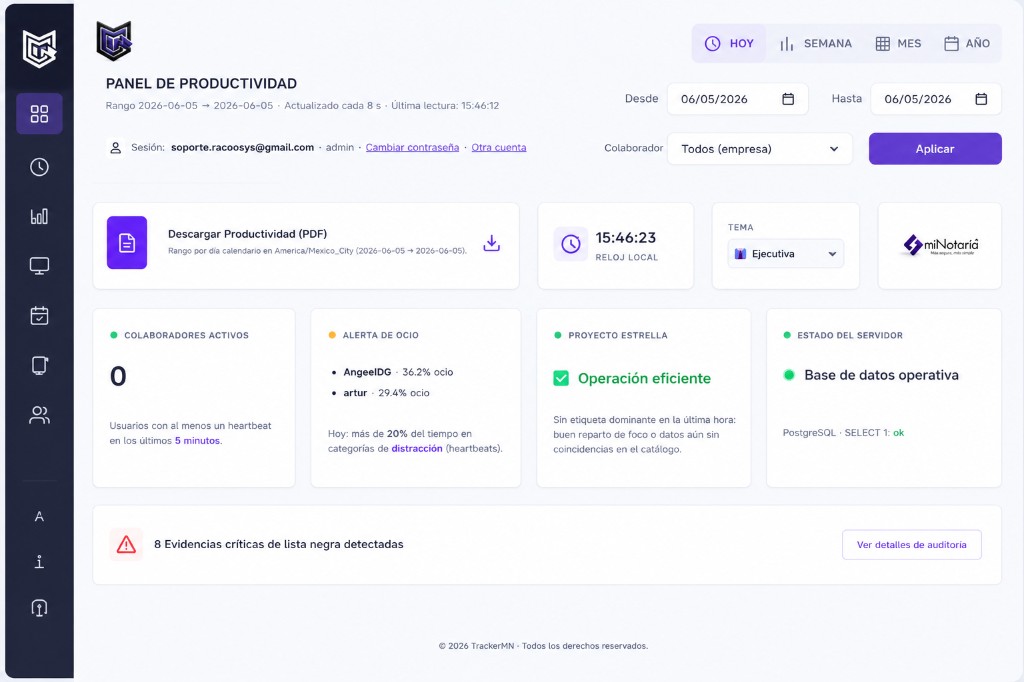
Task: Open the dashboard grid icon in sidebar
Action: [x=39, y=114]
